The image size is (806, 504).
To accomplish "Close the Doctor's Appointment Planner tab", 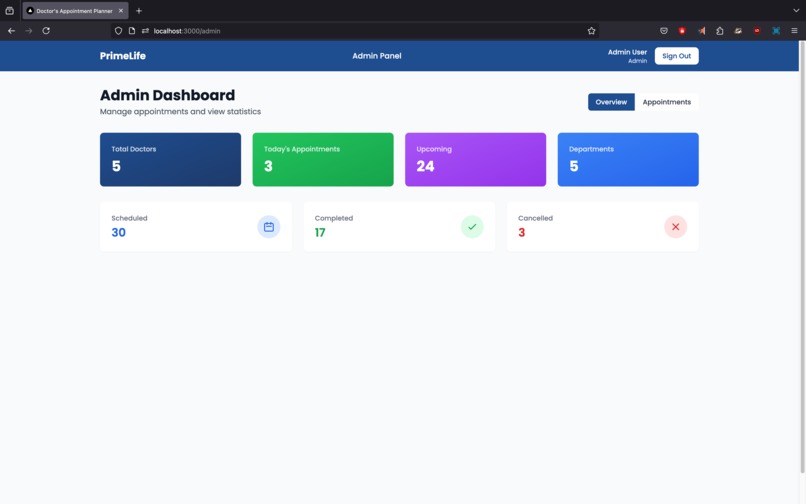I will 121,11.
